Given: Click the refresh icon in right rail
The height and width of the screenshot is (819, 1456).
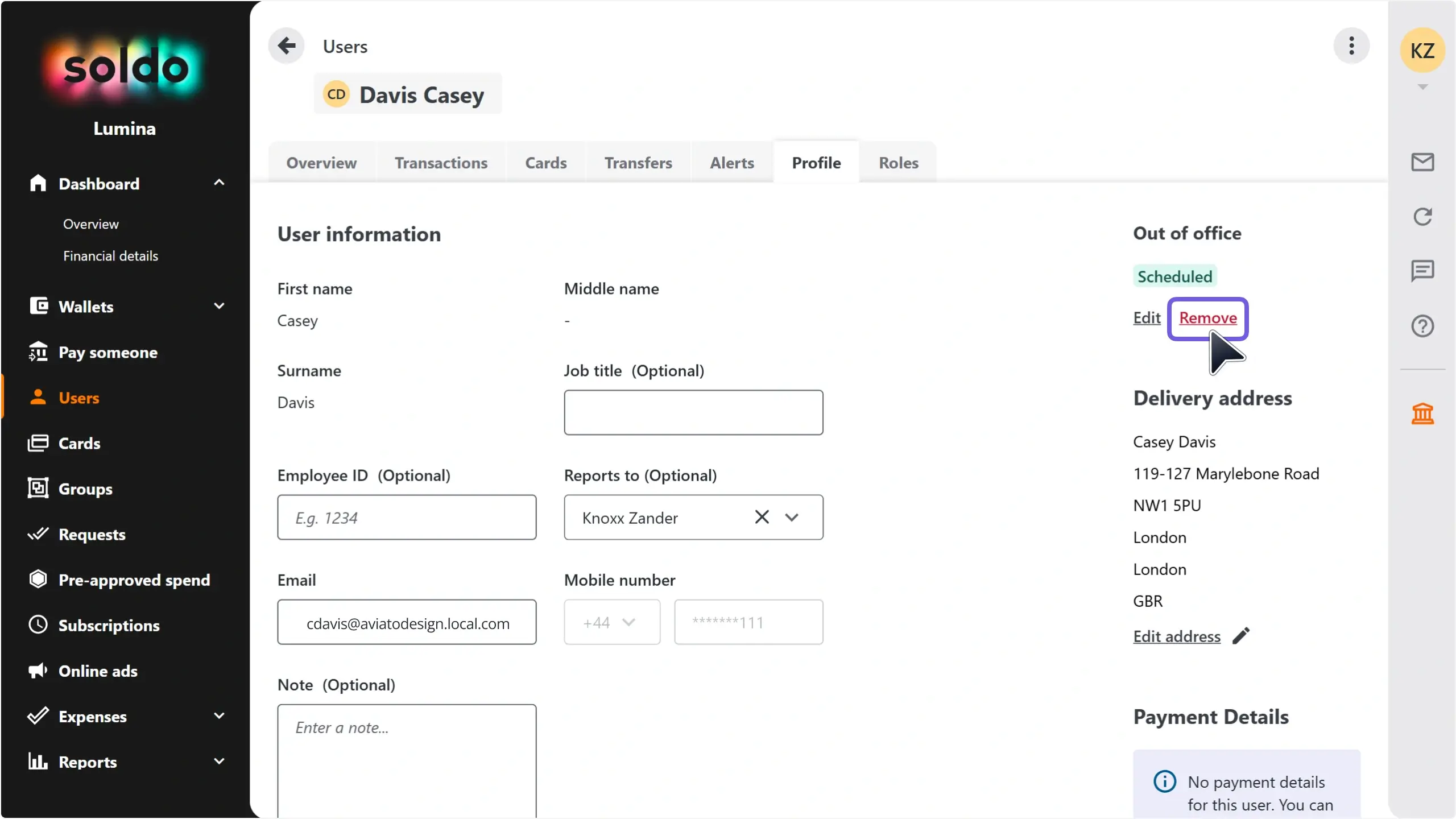Looking at the screenshot, I should tap(1422, 217).
